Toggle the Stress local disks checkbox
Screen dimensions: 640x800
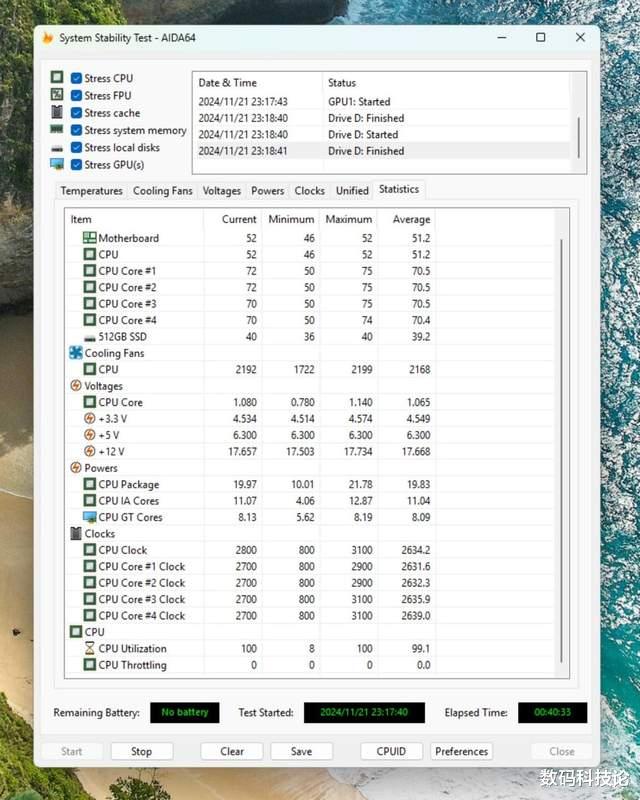(x=77, y=147)
